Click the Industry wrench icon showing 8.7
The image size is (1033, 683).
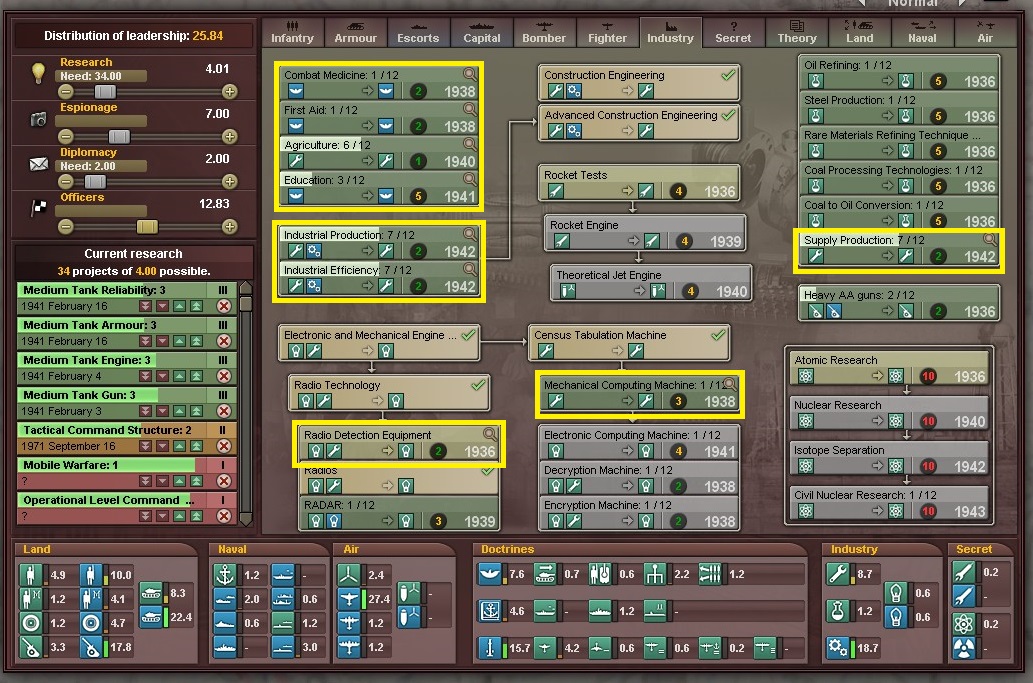pos(837,574)
